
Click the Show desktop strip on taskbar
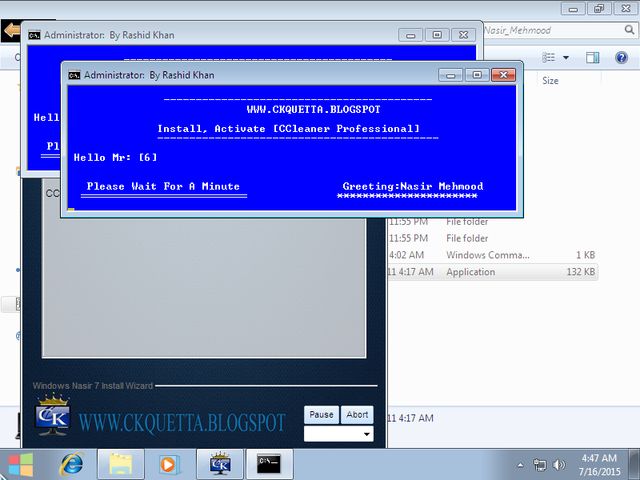coord(634,464)
